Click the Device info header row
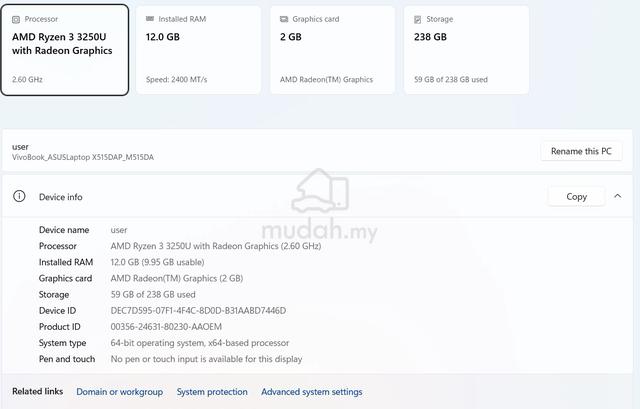Screen dimensions: 640x409 tap(317, 196)
